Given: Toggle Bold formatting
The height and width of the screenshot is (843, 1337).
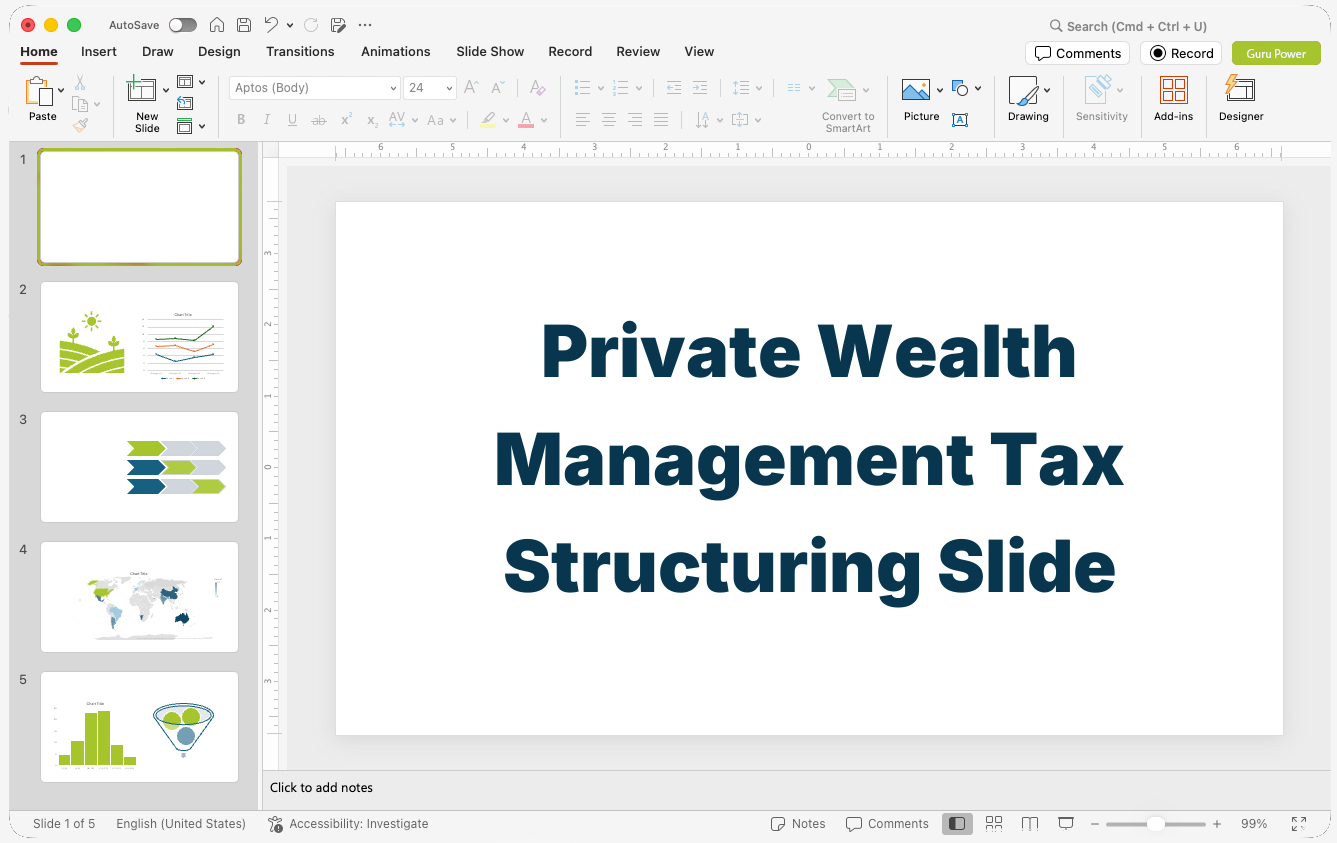Looking at the screenshot, I should [241, 120].
